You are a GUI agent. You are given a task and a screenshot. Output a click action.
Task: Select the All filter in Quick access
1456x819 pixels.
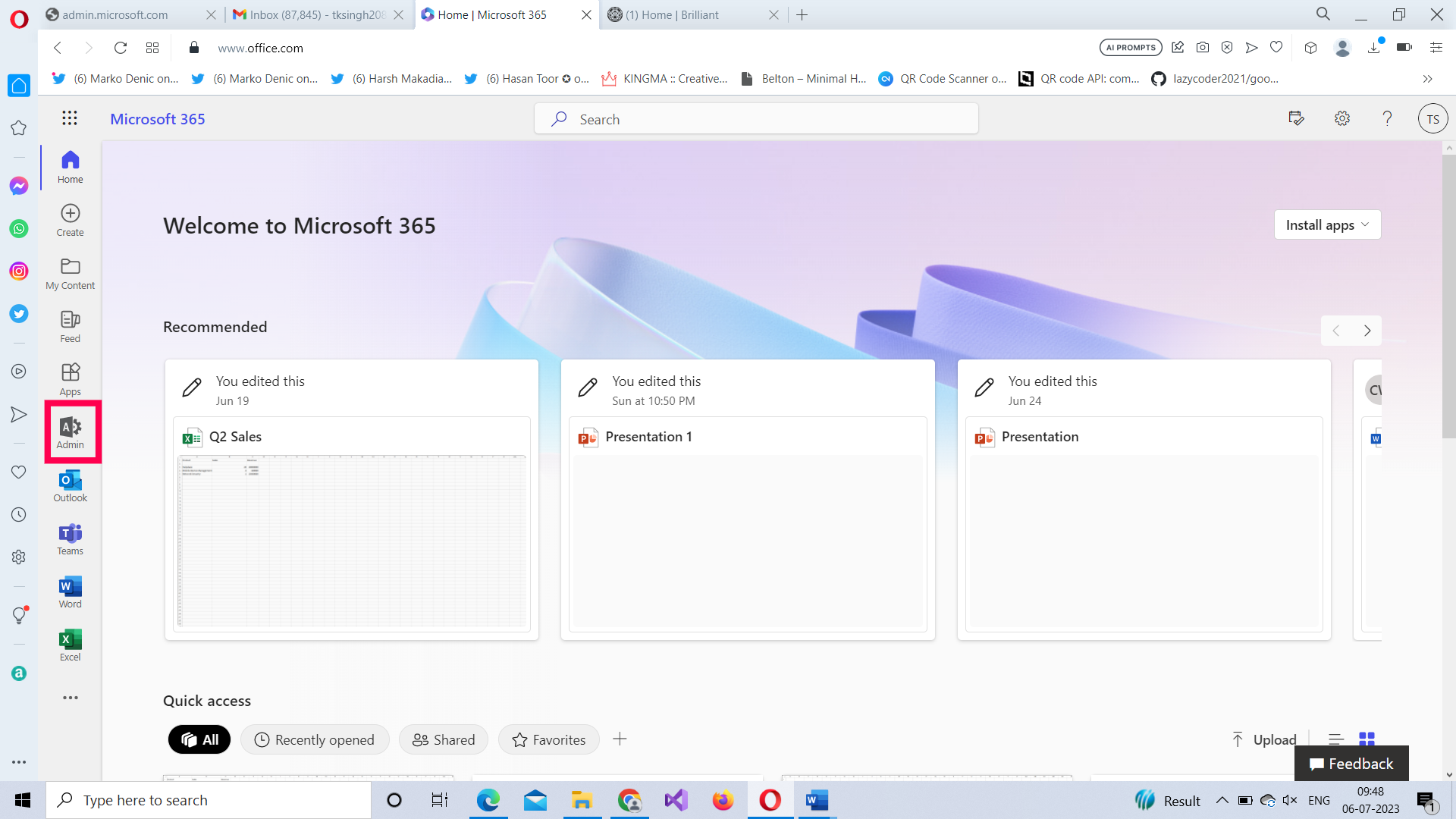pos(199,739)
